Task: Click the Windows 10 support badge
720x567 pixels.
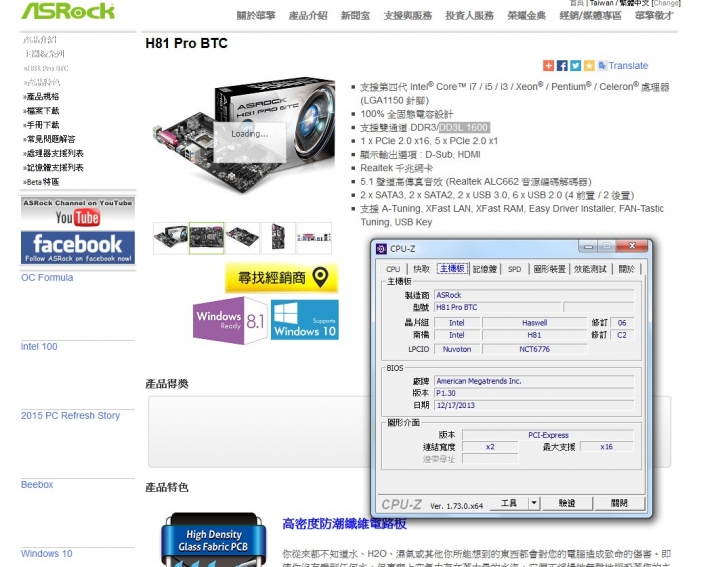Action: coord(305,320)
